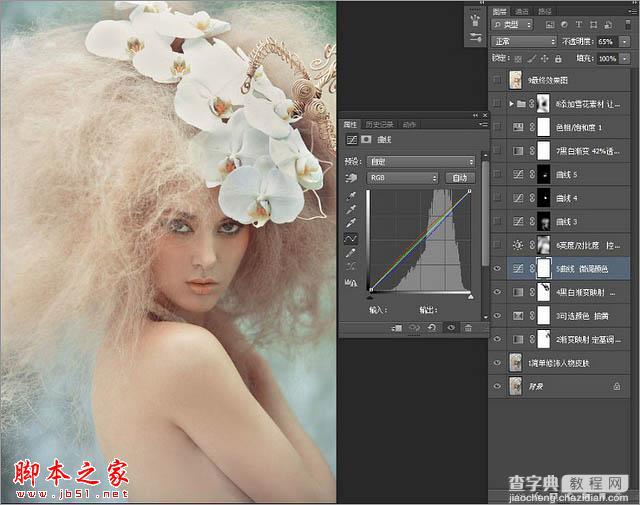Open the Layers panel flyout menu
Screen dimensions: 640x505
633,11
